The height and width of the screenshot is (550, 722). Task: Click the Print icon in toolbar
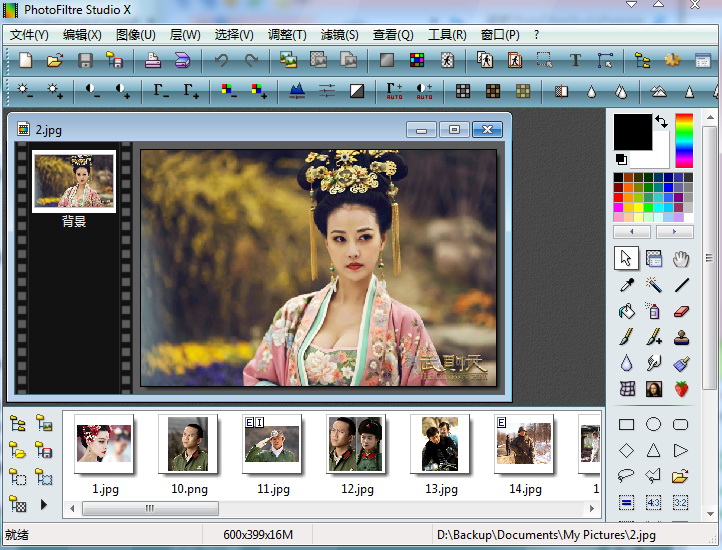click(152, 60)
